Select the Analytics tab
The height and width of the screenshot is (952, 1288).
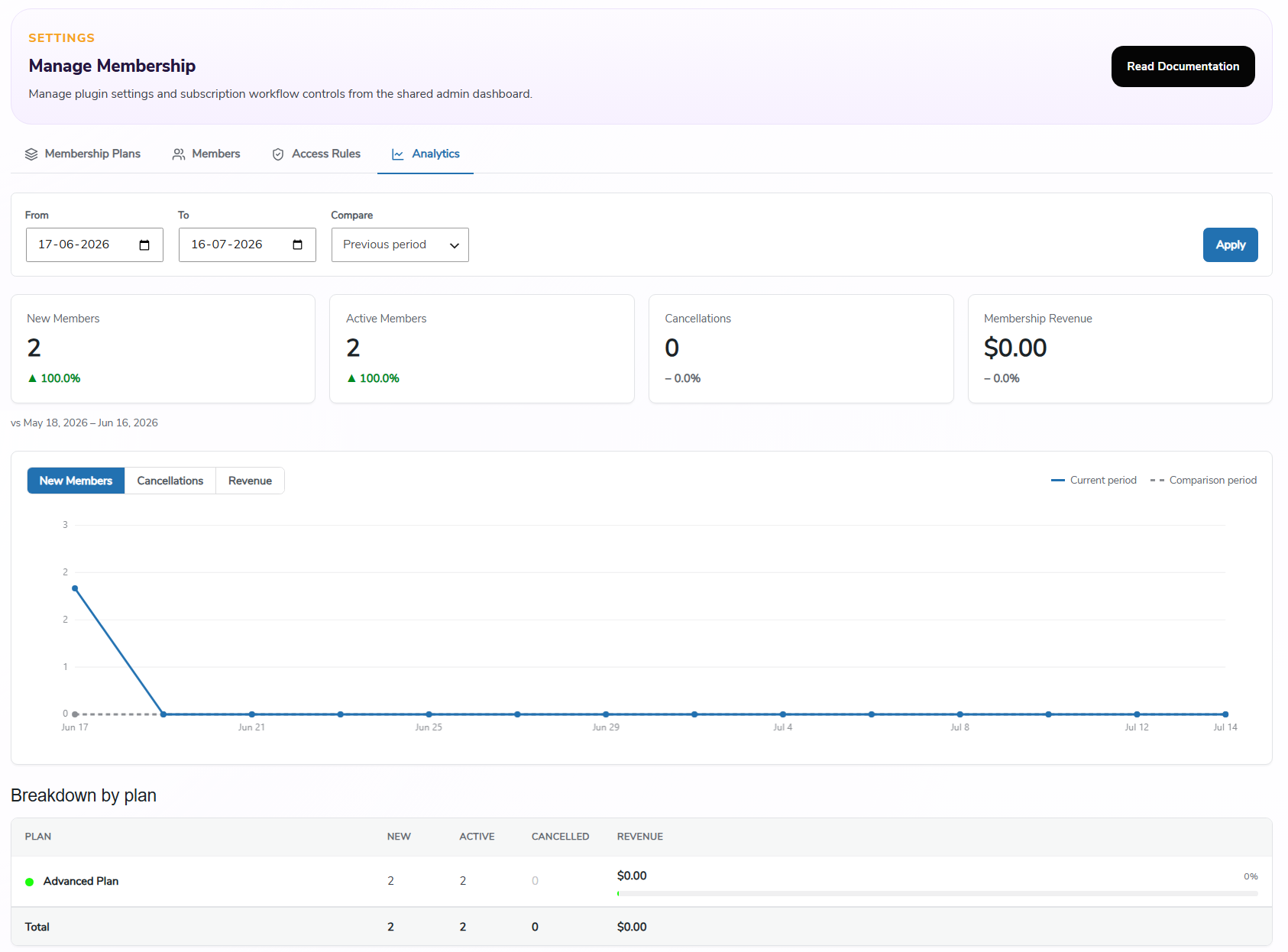[x=426, y=154]
